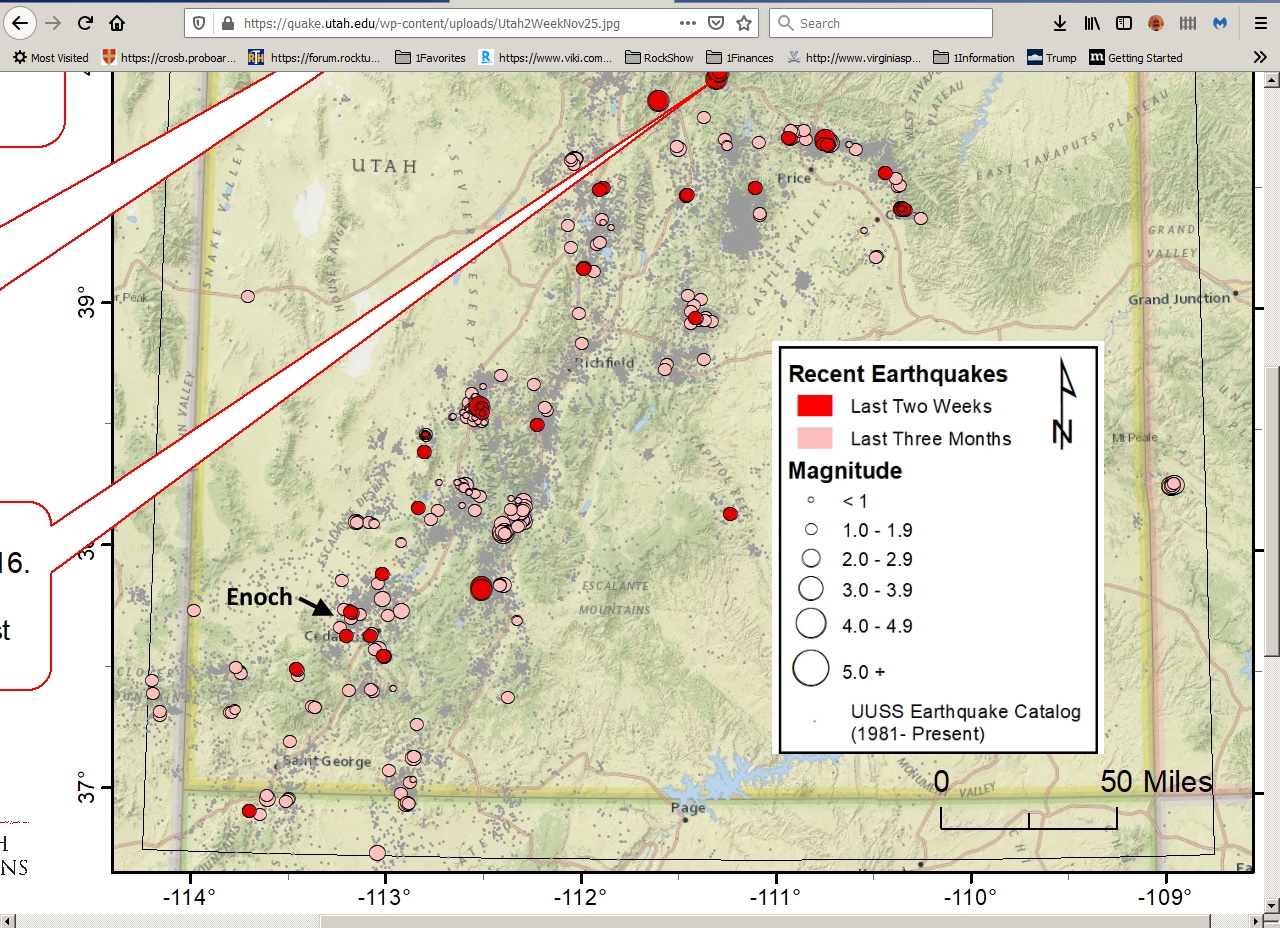Reload the earthquake map page
Viewport: 1280px width, 928px height.
[84, 22]
